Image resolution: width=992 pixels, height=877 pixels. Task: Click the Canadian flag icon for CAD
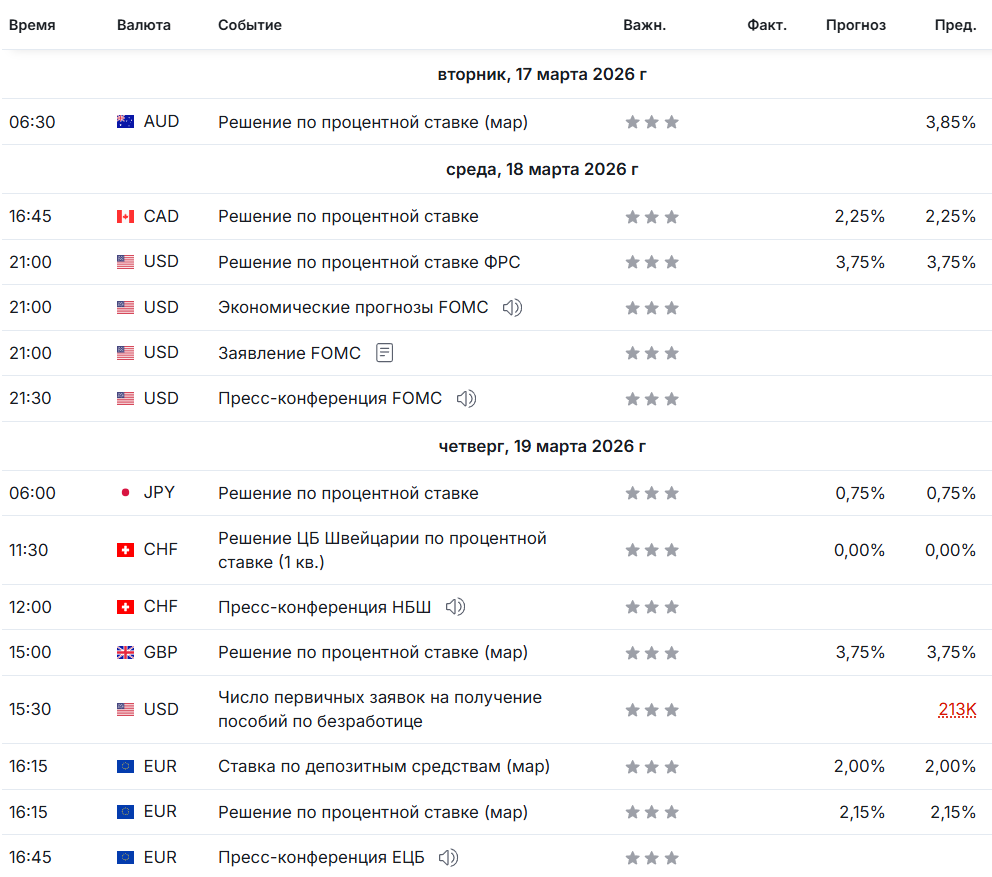(125, 217)
